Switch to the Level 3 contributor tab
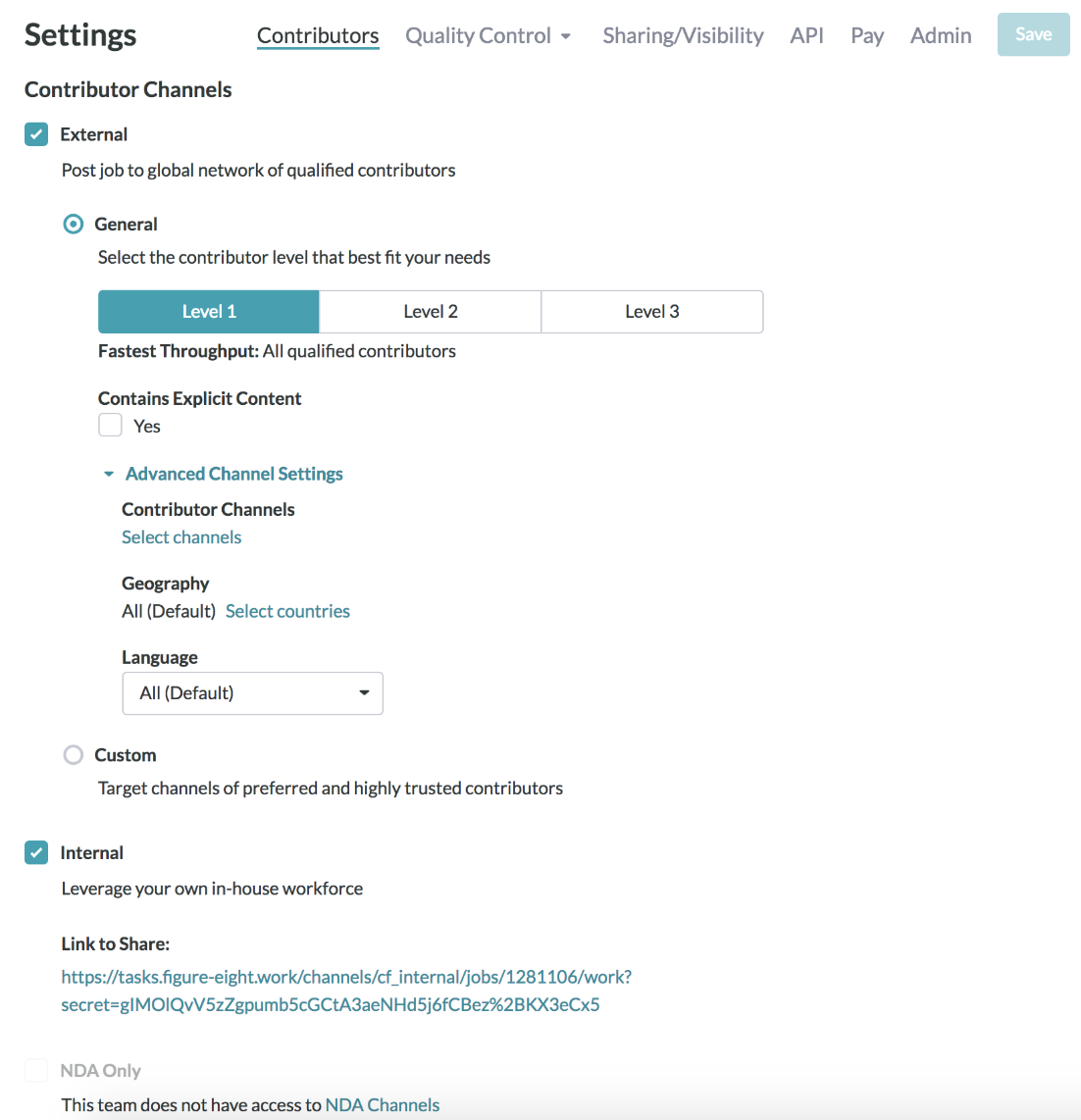This screenshot has height=1120, width=1081. point(651,311)
